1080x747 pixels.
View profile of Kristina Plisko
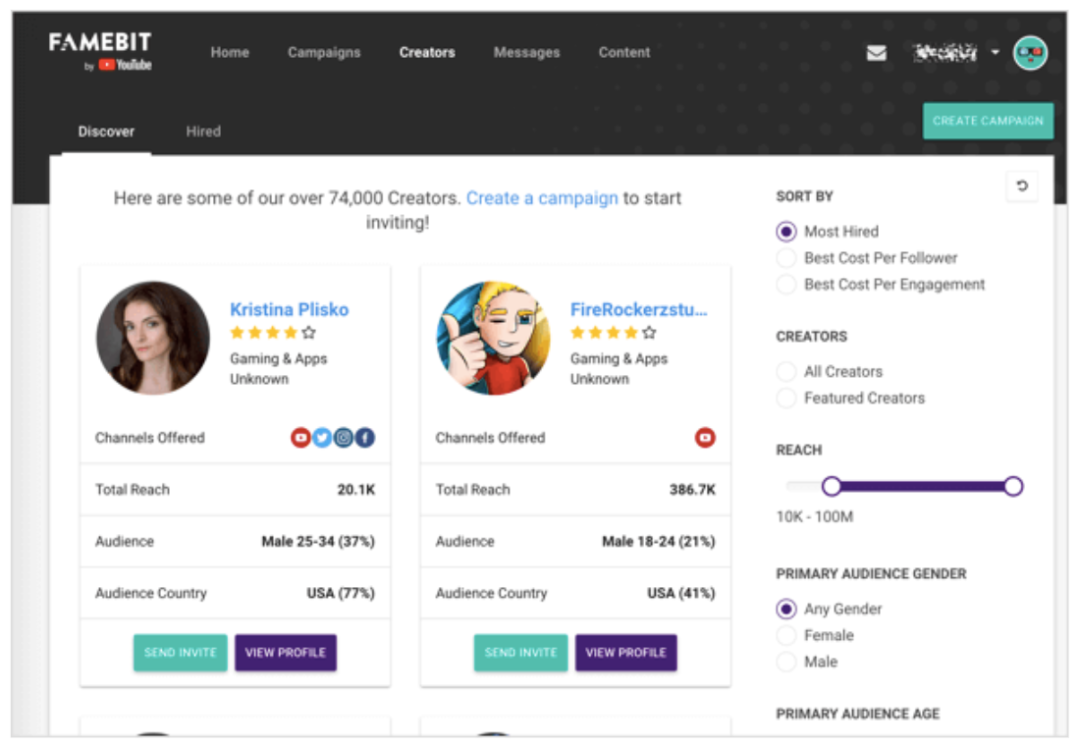(286, 652)
